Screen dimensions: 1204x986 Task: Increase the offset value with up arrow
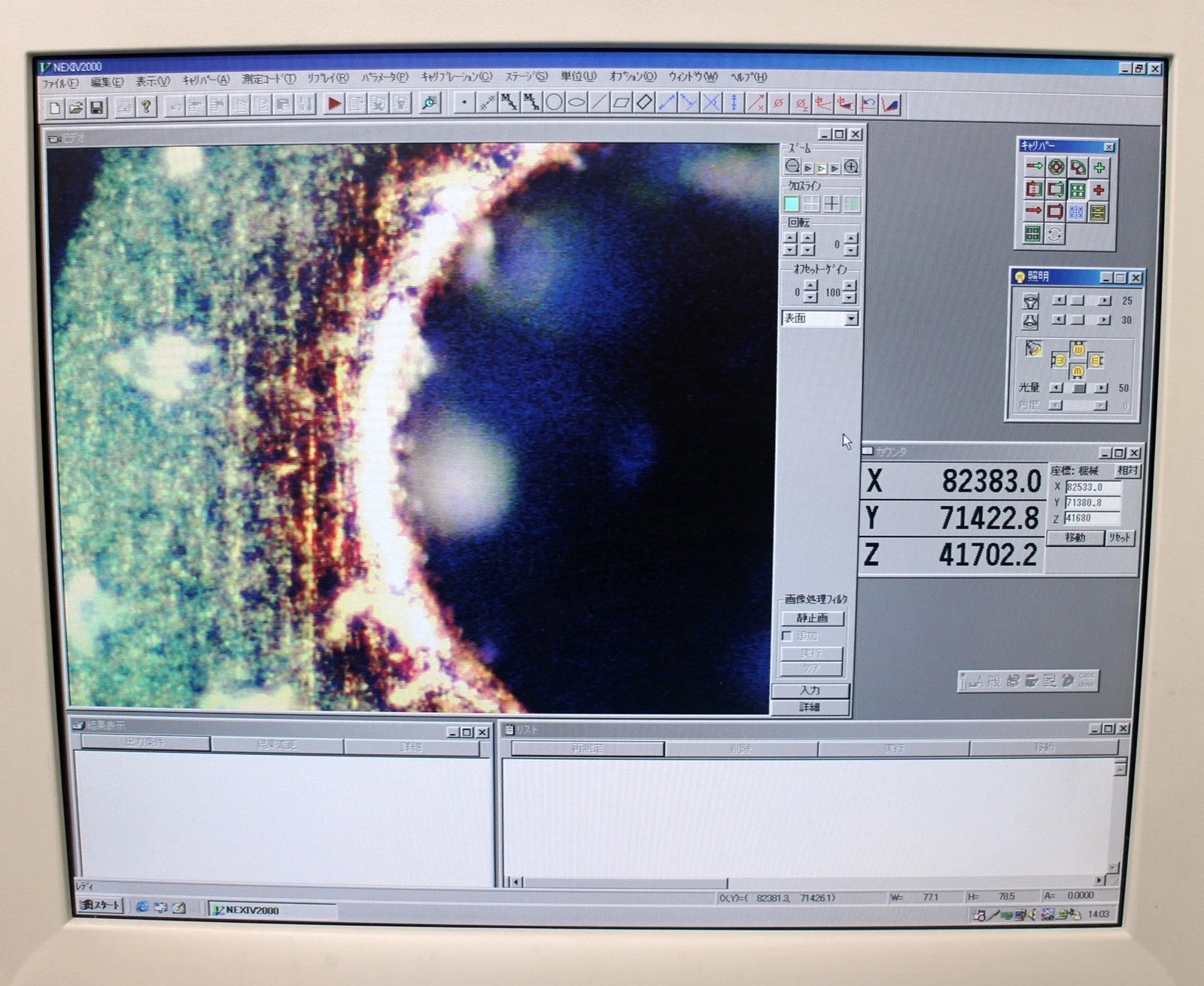[x=810, y=286]
